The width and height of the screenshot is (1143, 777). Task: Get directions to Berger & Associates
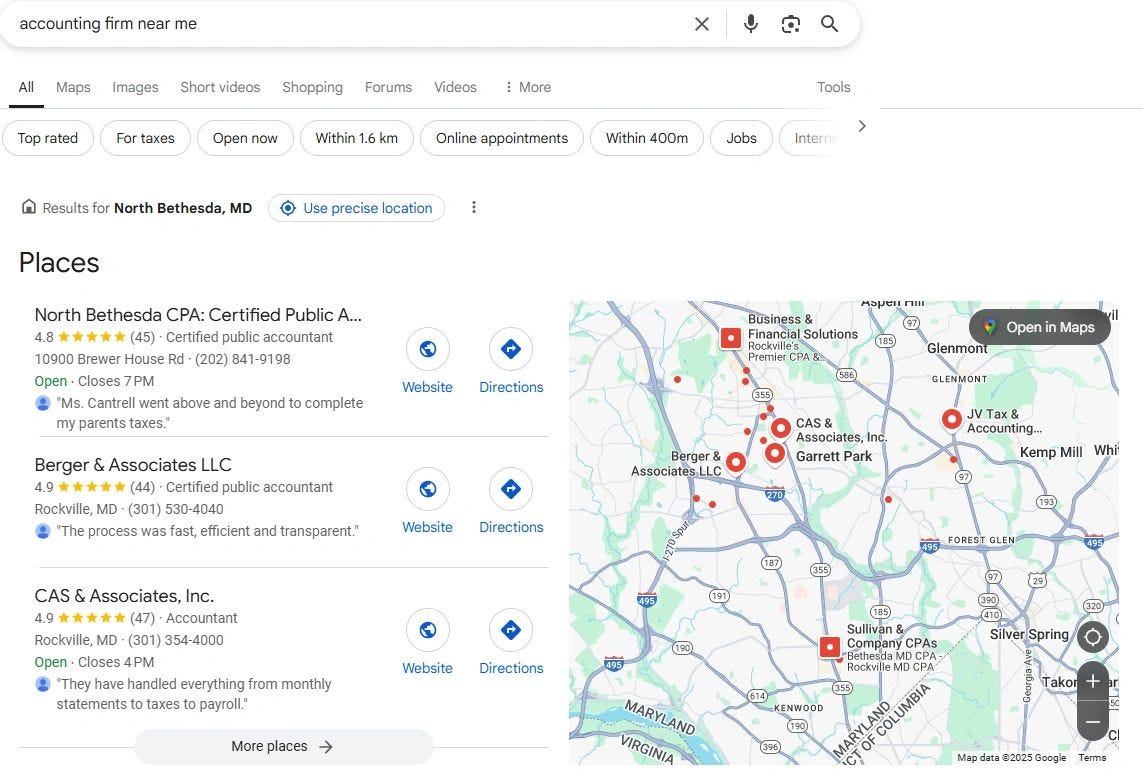(510, 489)
